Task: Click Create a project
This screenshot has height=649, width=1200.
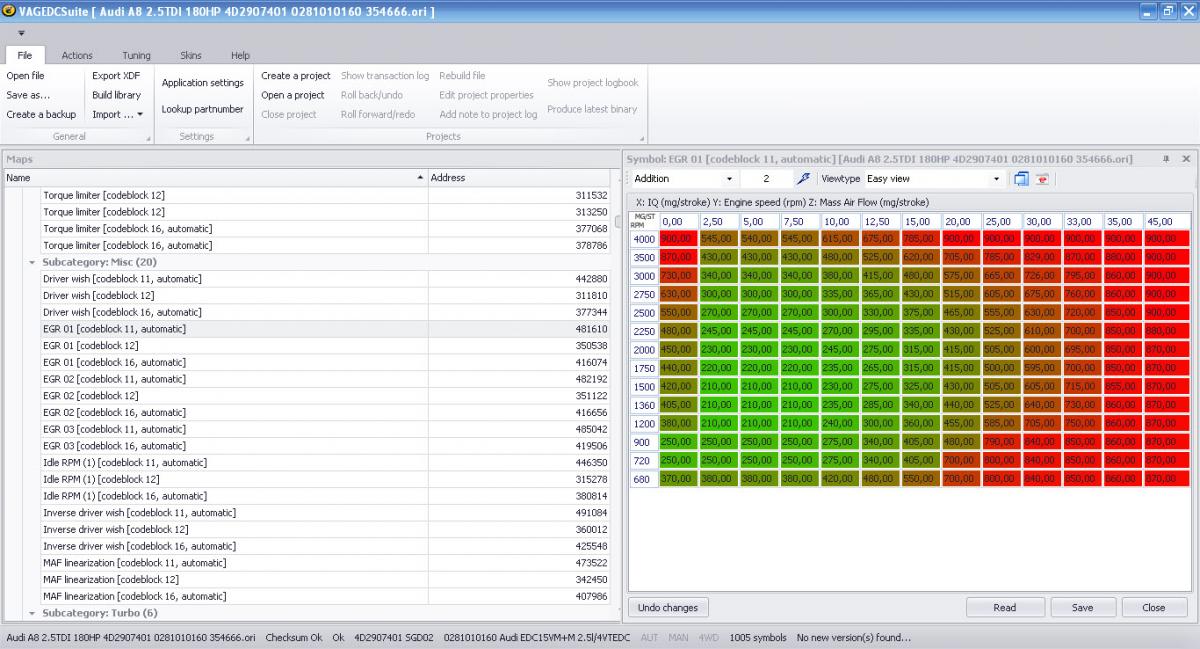Action: tap(296, 76)
